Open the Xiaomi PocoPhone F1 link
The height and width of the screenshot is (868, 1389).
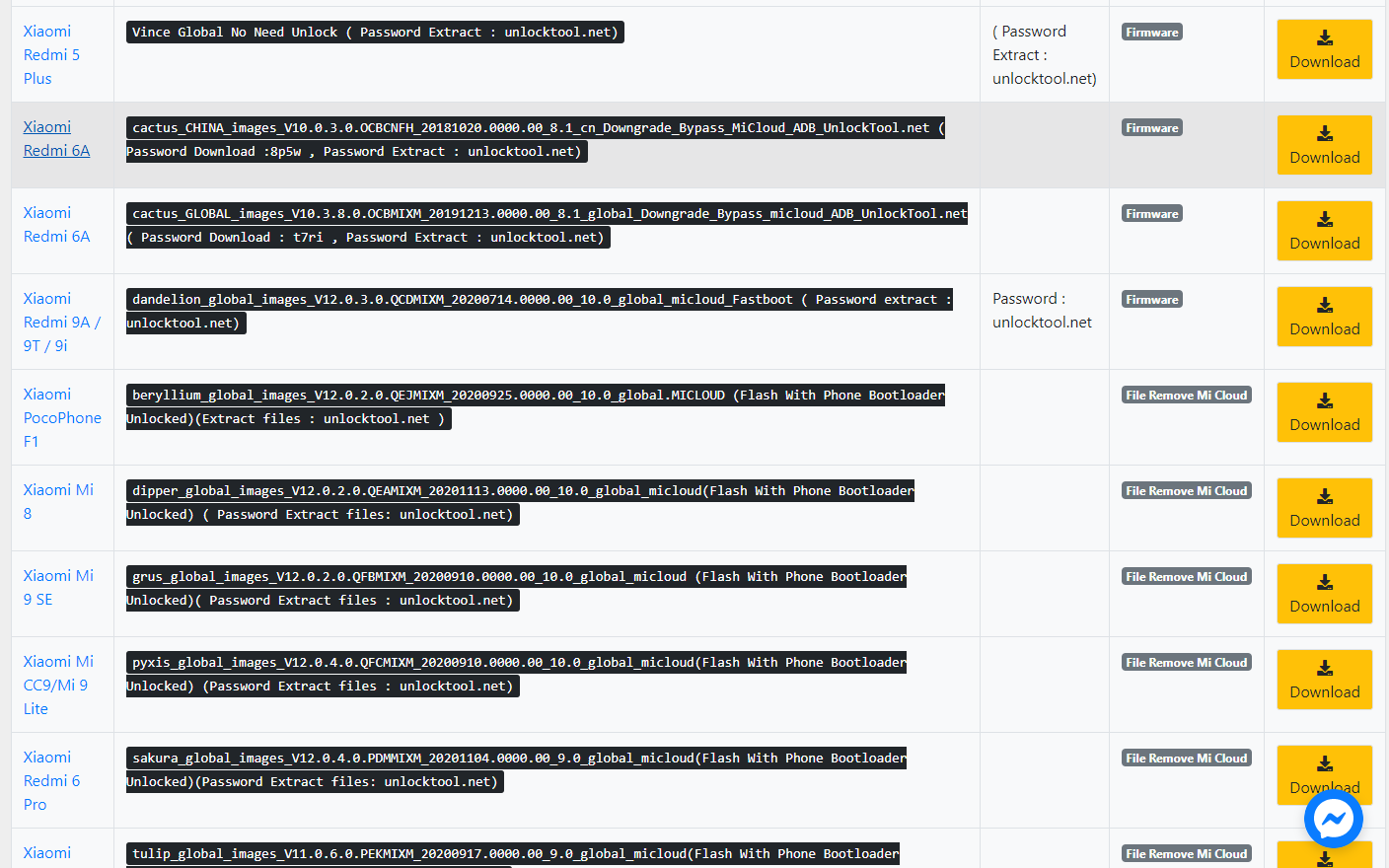[x=62, y=418]
